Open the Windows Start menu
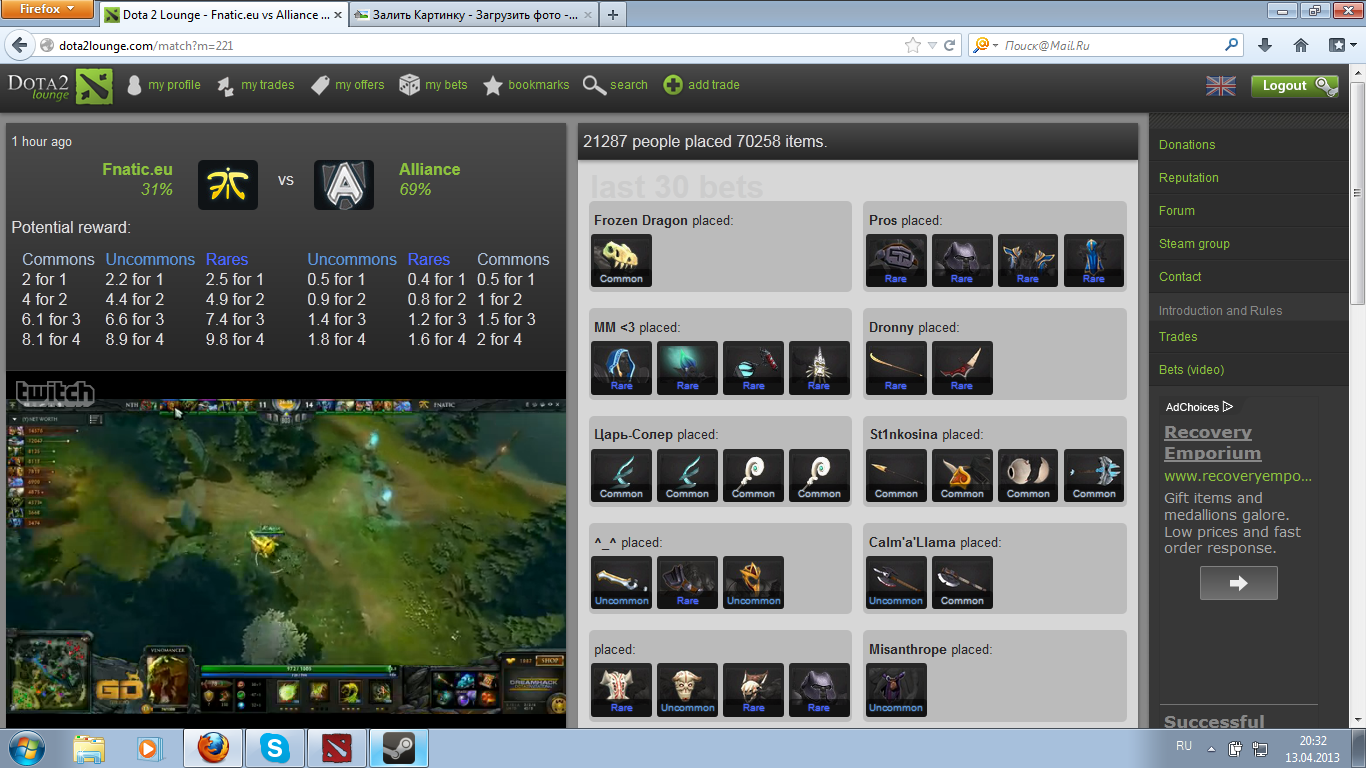The image size is (1366, 768). [27, 748]
